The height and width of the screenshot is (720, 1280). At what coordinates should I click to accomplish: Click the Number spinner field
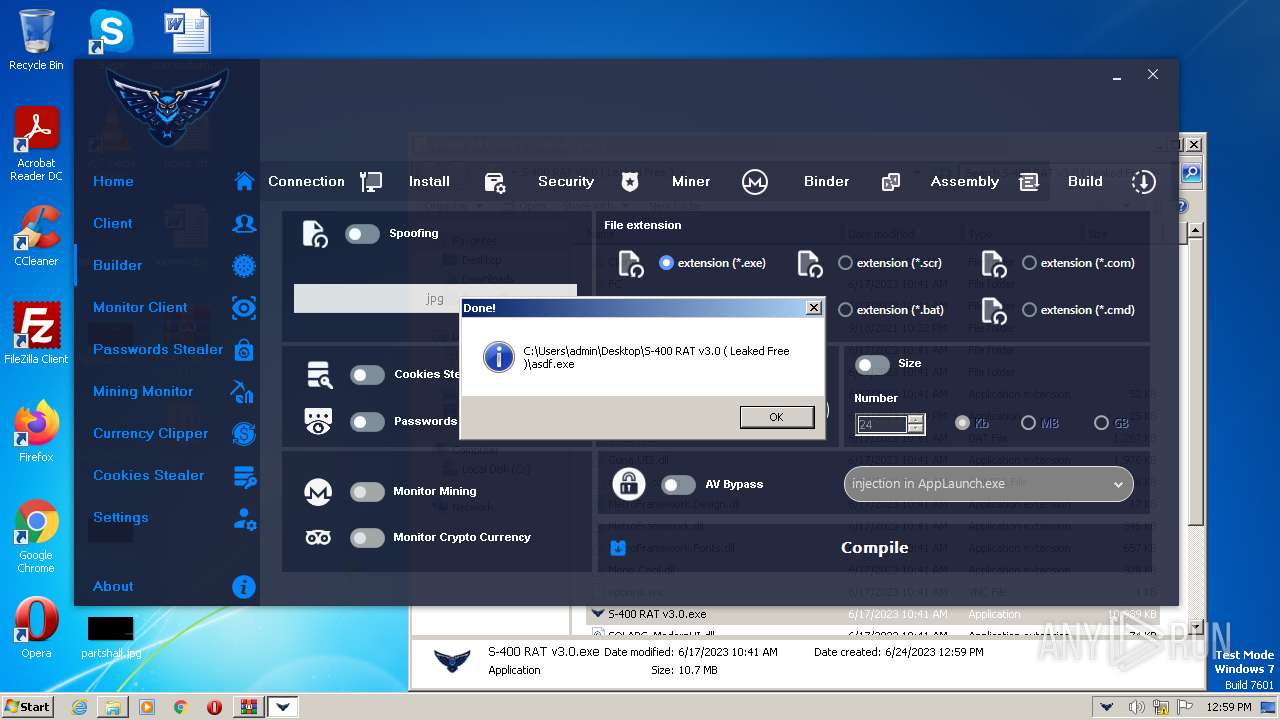click(889, 424)
